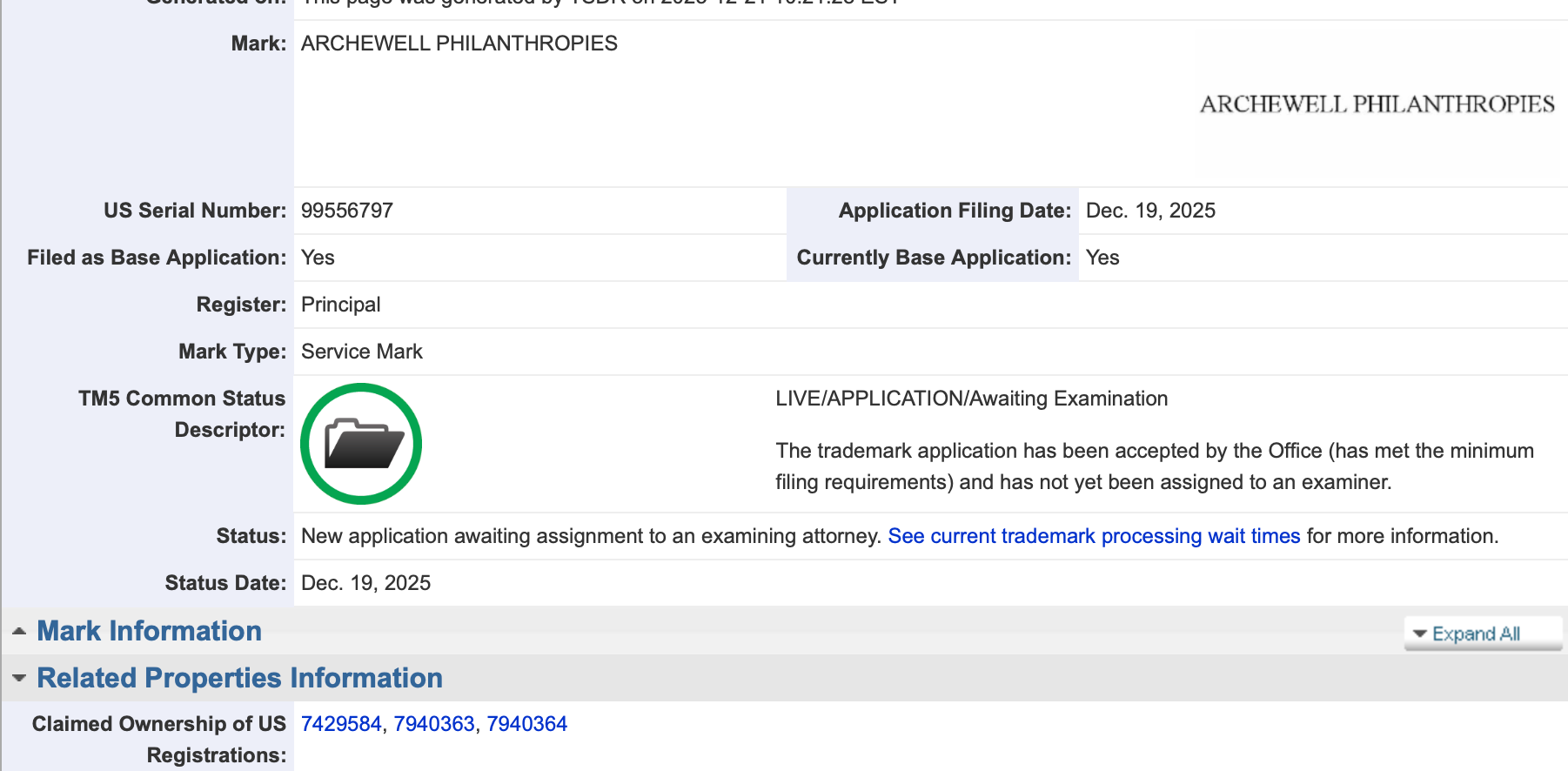The width and height of the screenshot is (1568, 771).
Task: Open registration number 7940364
Action: tap(526, 724)
